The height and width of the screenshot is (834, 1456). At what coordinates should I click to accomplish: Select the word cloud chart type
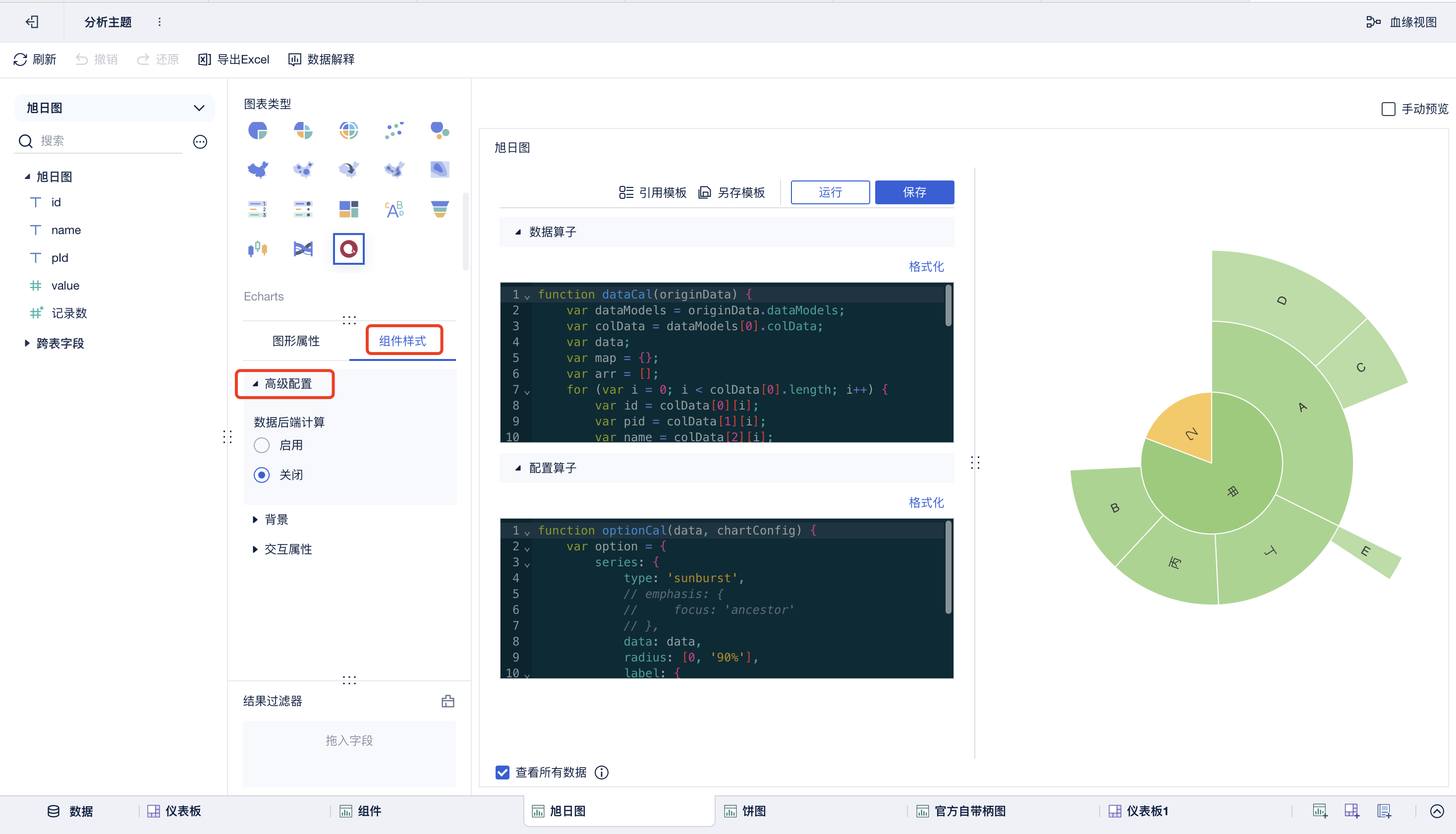[x=394, y=209]
